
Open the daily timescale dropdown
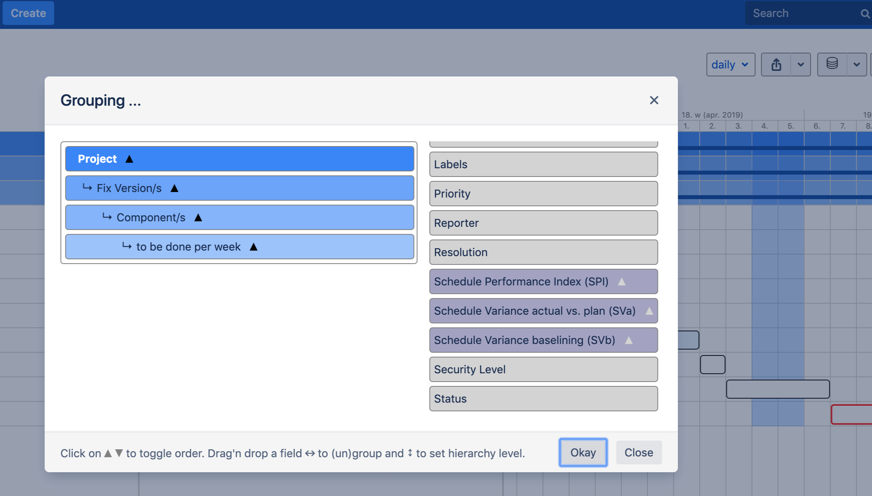(x=730, y=65)
